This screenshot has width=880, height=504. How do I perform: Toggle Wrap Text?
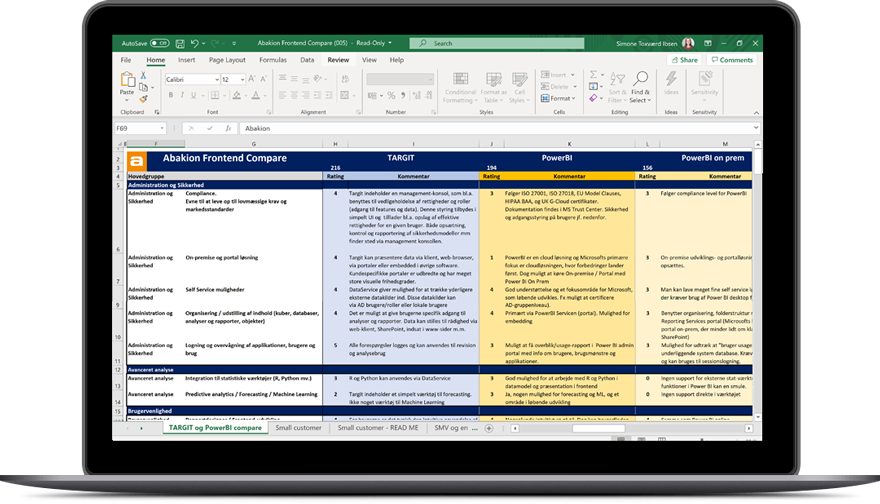(345, 79)
